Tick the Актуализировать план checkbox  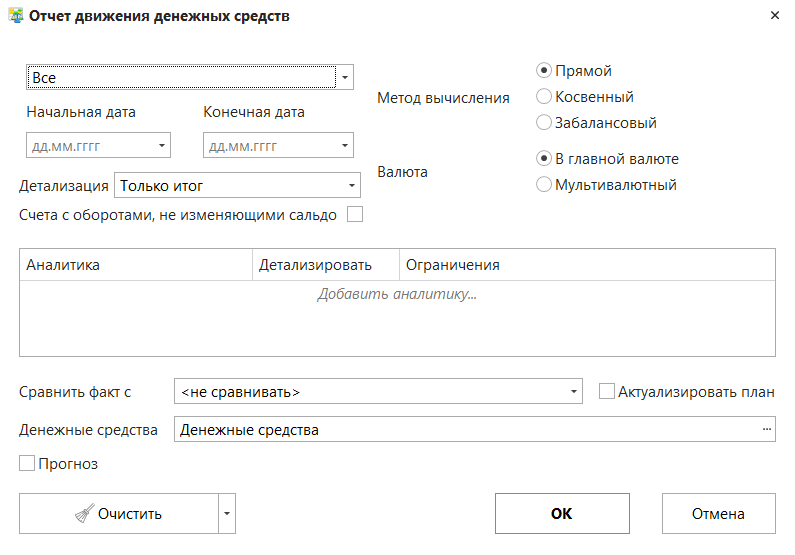click(606, 392)
